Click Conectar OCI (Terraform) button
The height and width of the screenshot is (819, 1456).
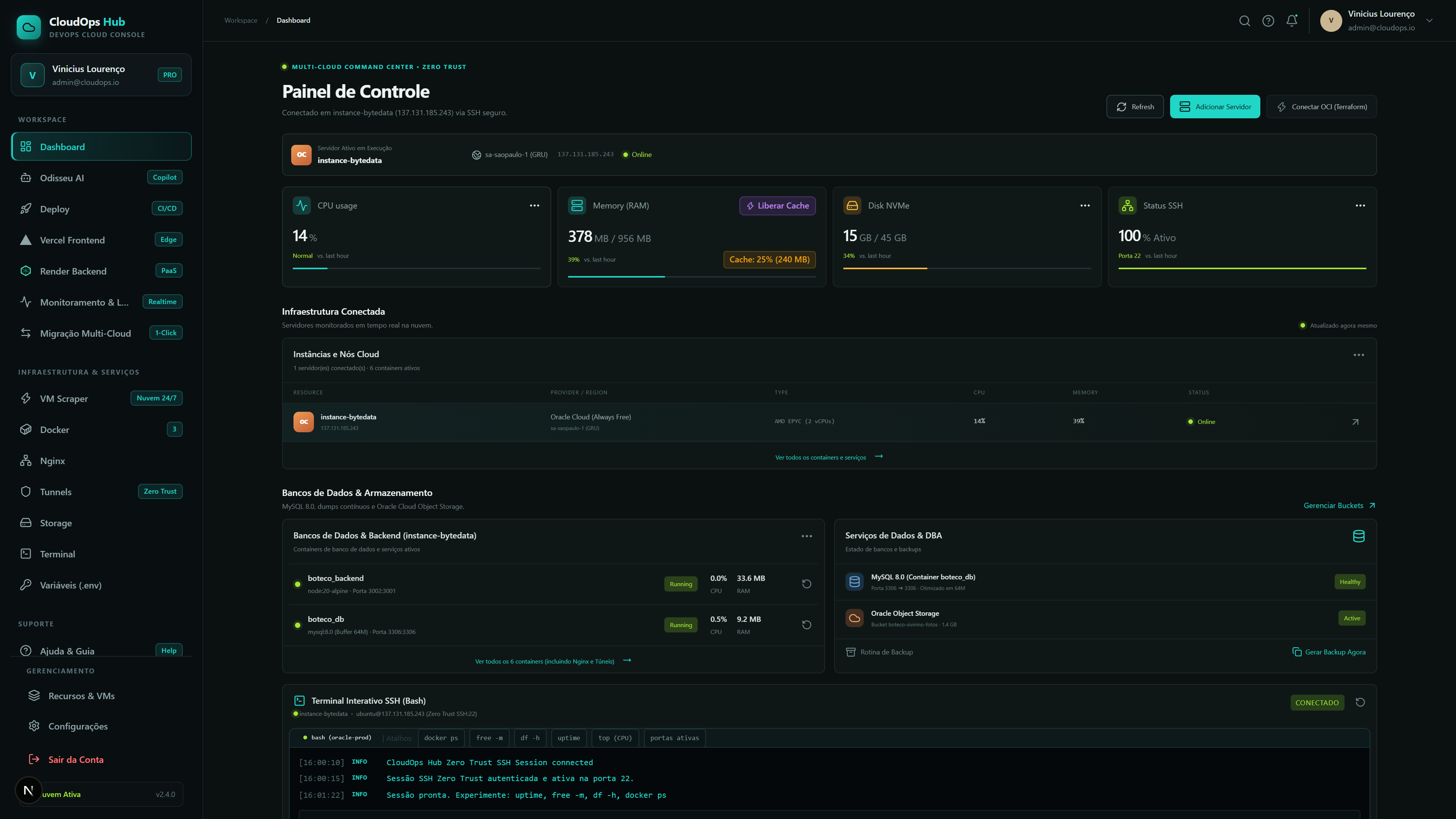tap(1321, 107)
